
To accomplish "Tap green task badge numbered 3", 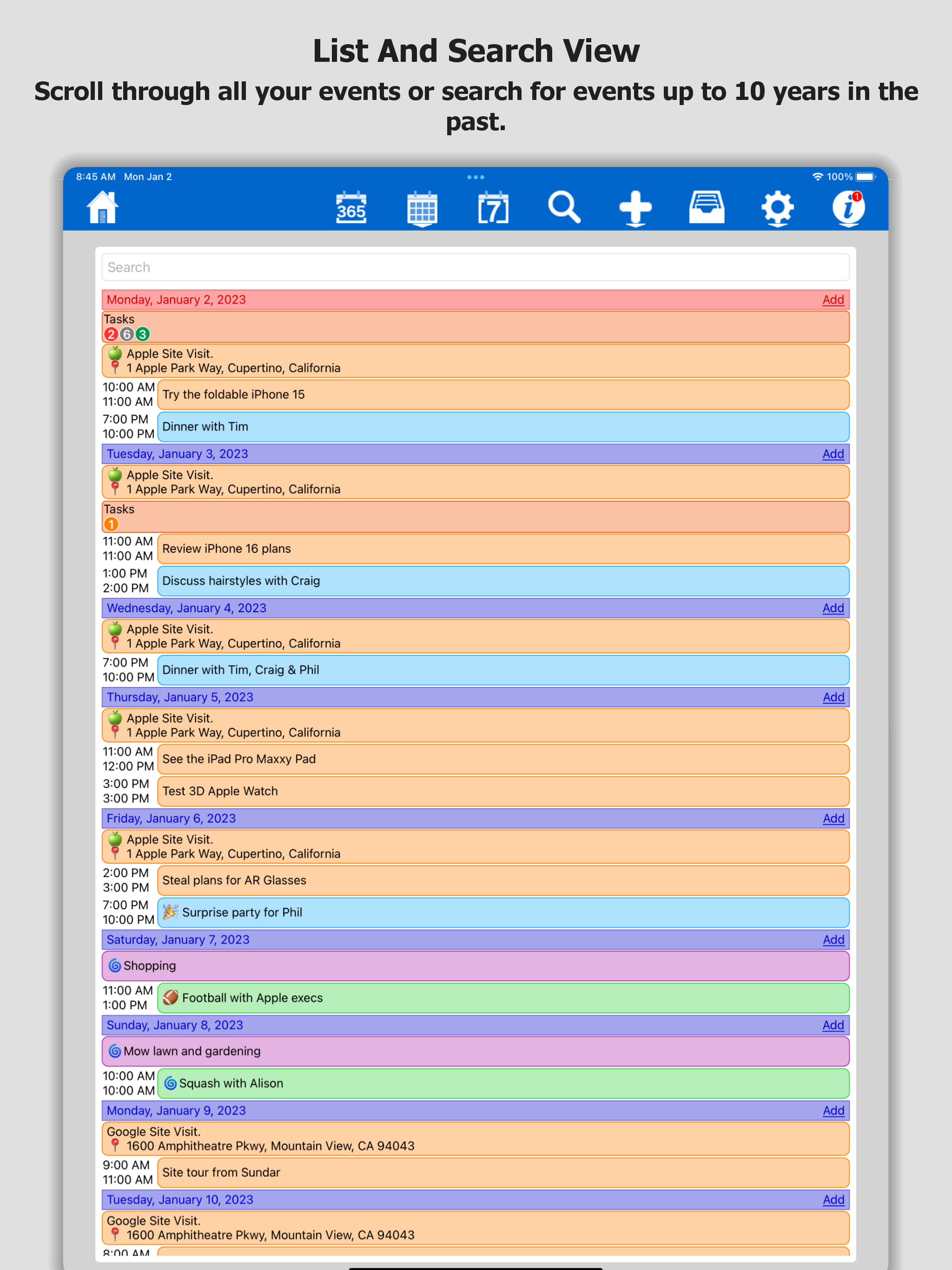I will 142,334.
